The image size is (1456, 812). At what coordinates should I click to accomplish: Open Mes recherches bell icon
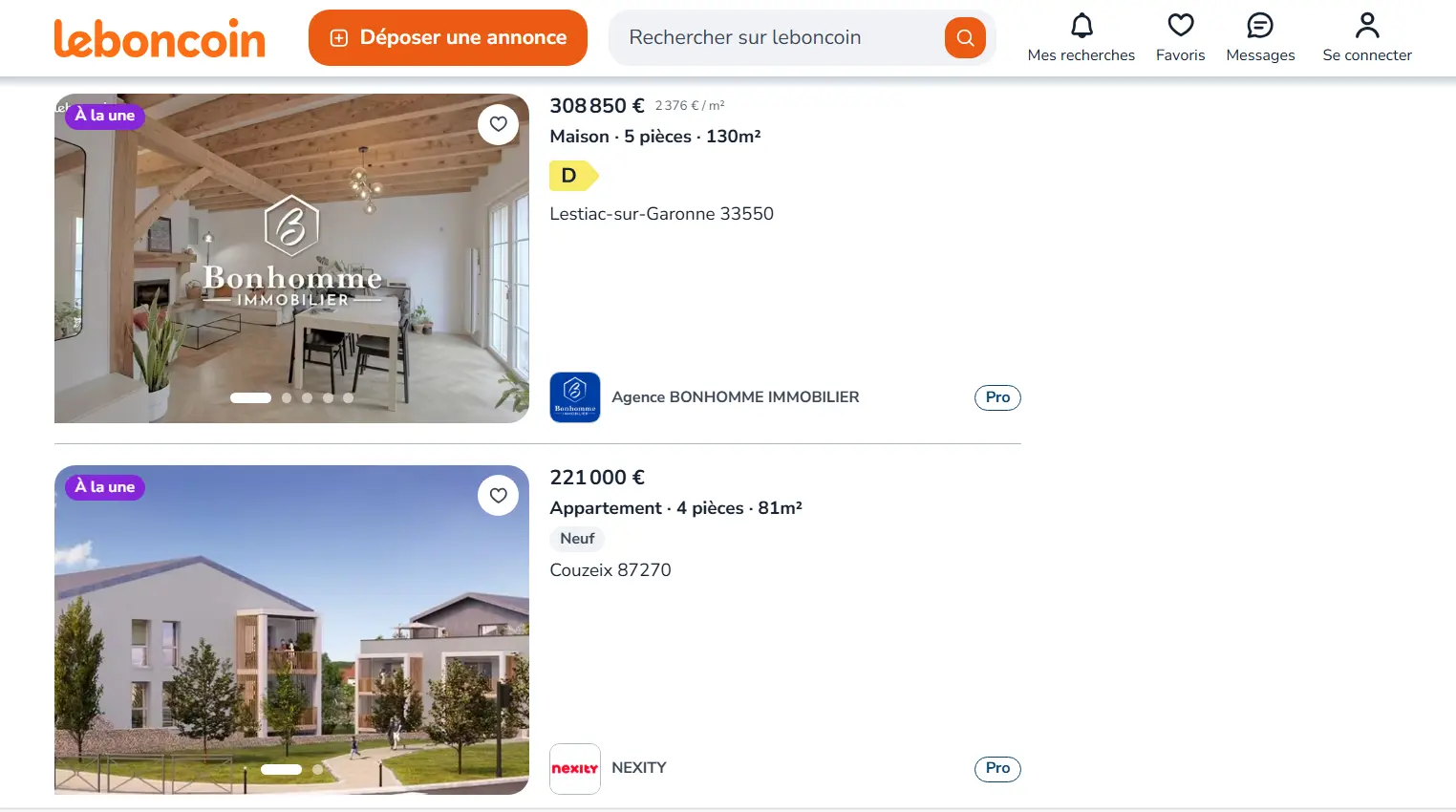(1081, 25)
